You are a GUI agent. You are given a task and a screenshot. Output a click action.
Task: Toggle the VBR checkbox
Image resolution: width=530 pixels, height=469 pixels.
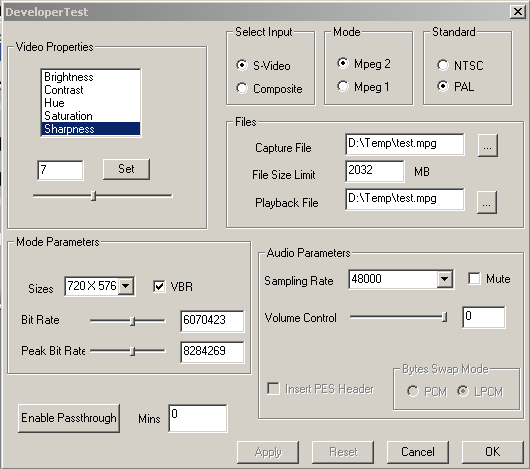(x=159, y=287)
